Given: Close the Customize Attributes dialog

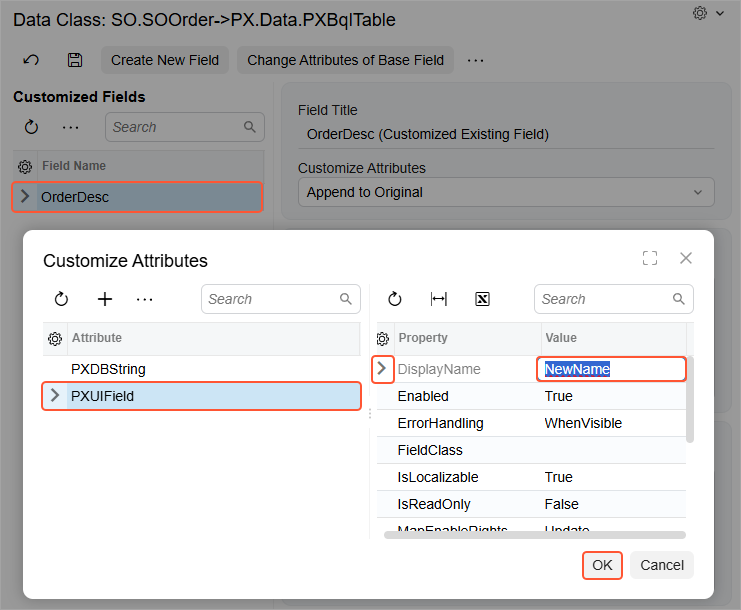Looking at the screenshot, I should click(686, 258).
